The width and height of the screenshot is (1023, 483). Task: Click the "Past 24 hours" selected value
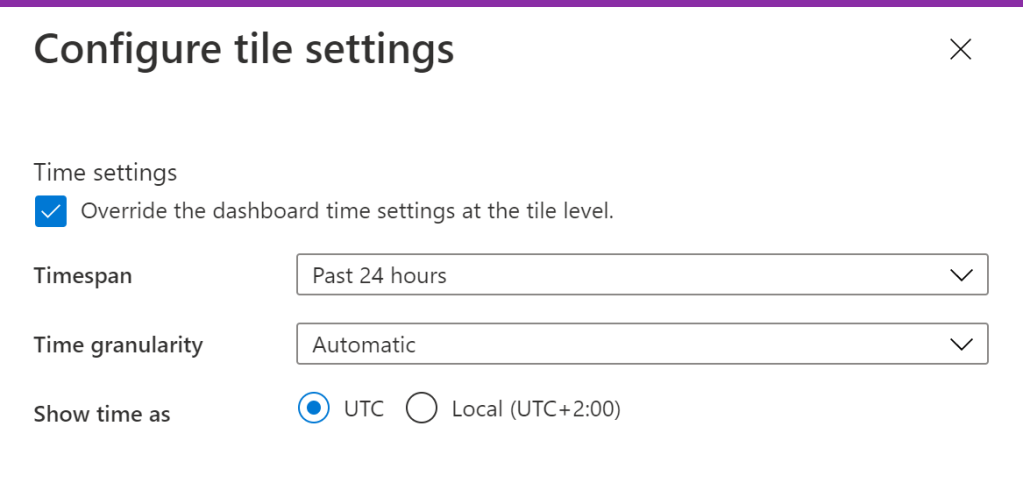pyautogui.click(x=379, y=275)
